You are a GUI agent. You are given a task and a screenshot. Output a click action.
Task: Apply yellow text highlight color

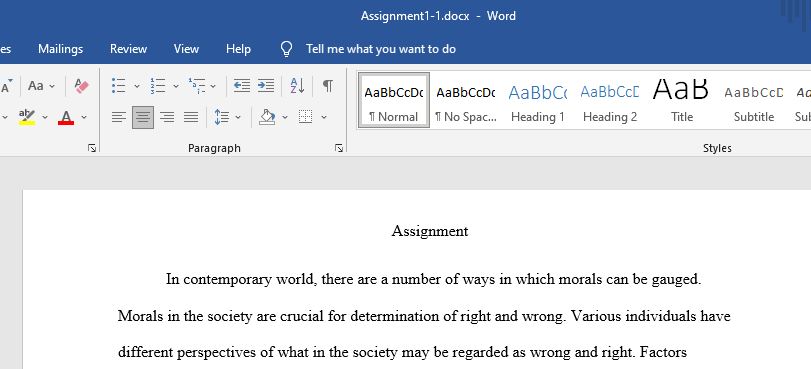(27, 117)
